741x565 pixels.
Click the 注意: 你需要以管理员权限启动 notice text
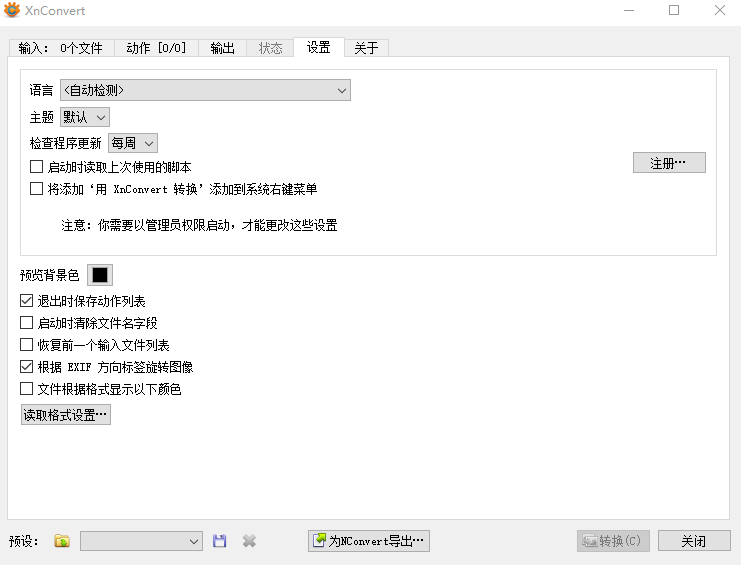(199, 225)
